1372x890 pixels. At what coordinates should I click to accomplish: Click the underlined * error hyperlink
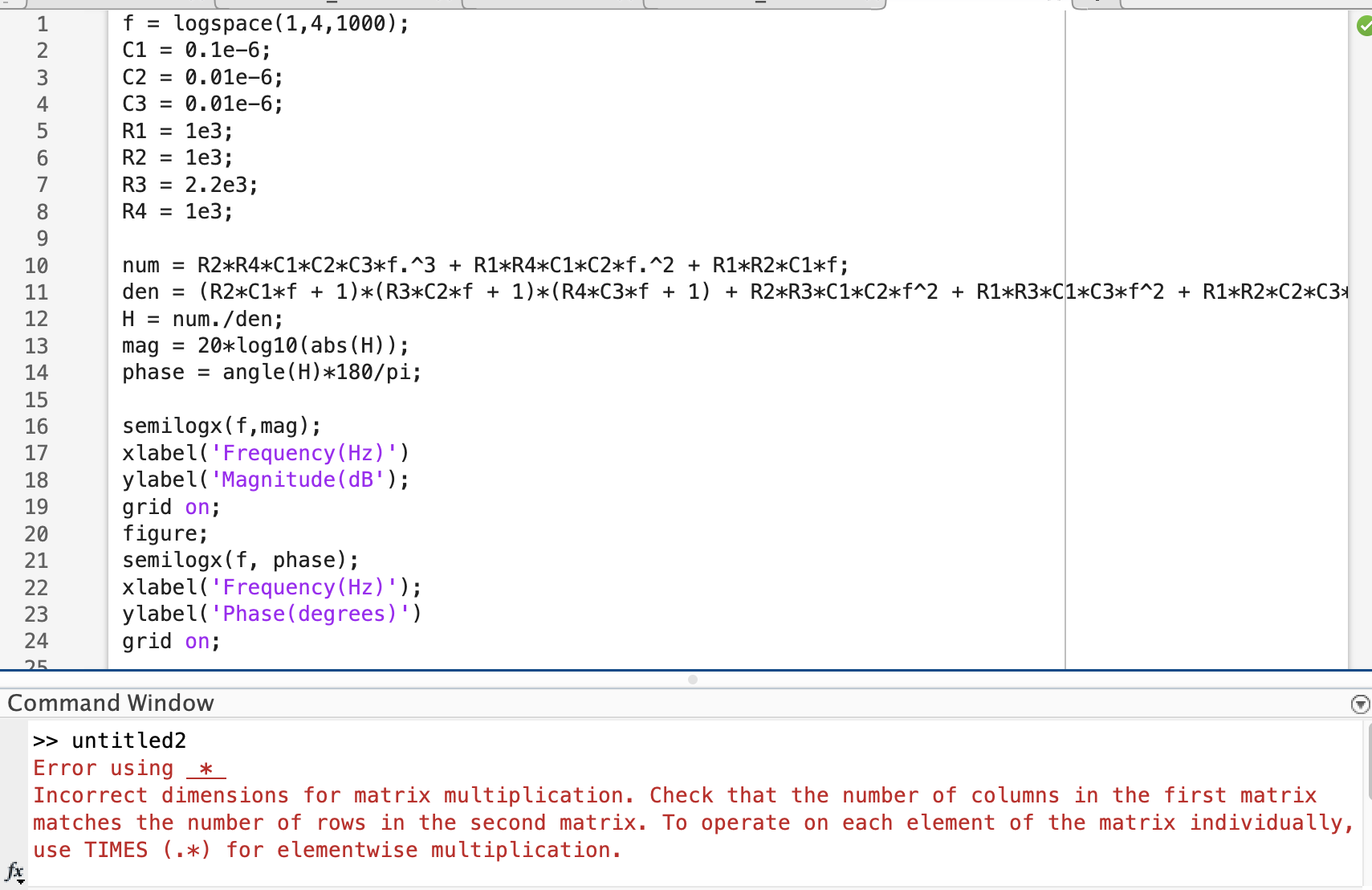[x=205, y=769]
